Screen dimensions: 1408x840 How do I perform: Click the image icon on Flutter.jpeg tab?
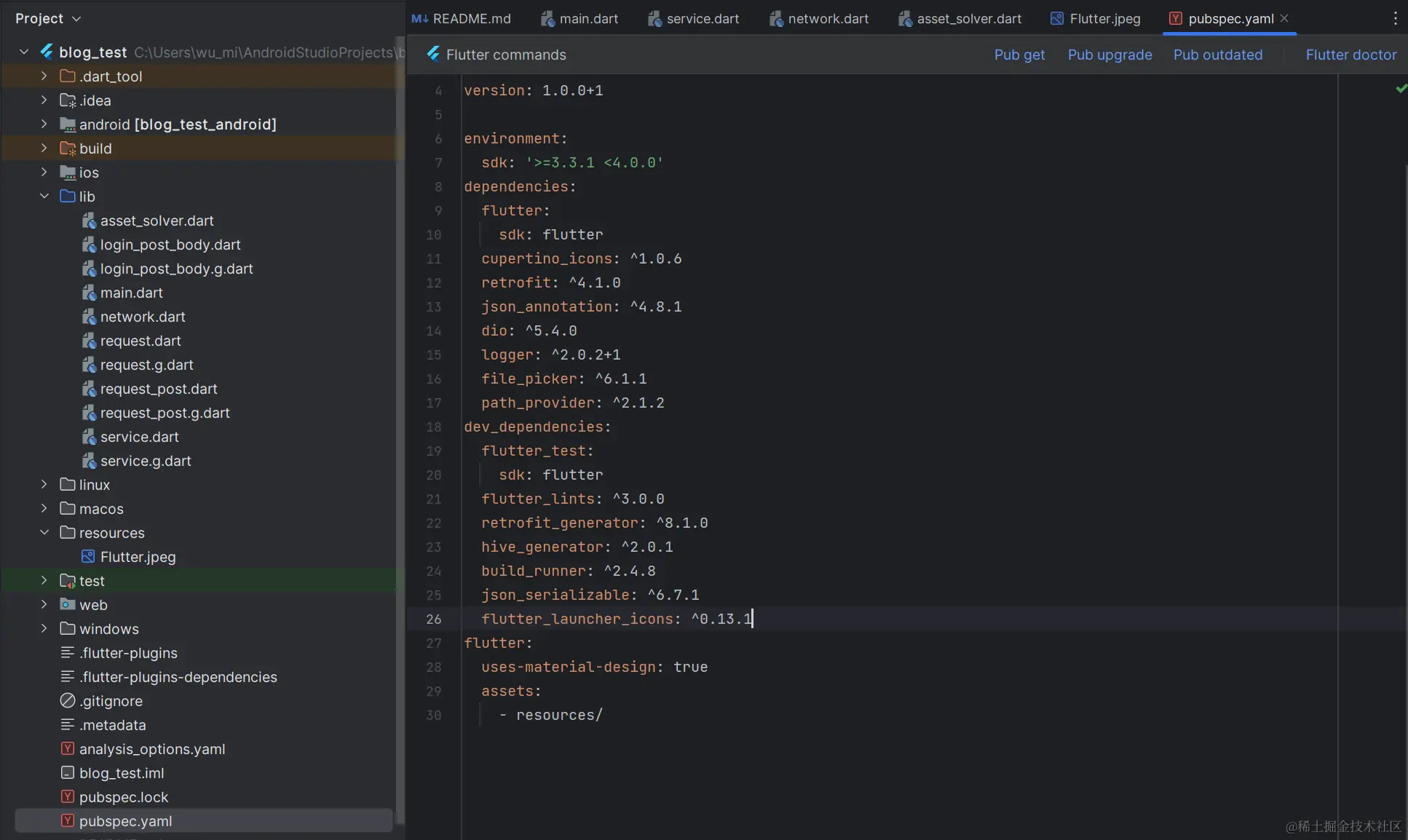[x=1057, y=18]
